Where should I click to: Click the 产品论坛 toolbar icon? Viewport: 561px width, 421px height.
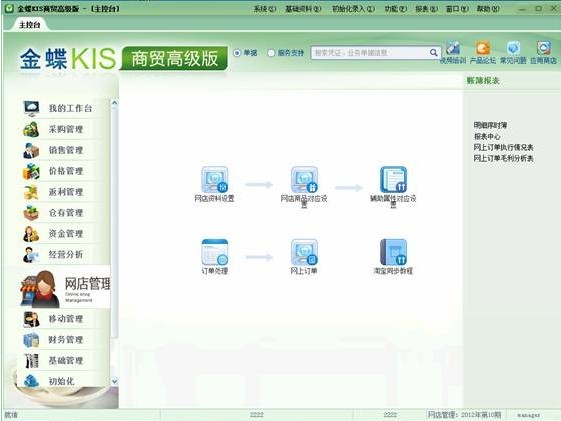pos(483,52)
